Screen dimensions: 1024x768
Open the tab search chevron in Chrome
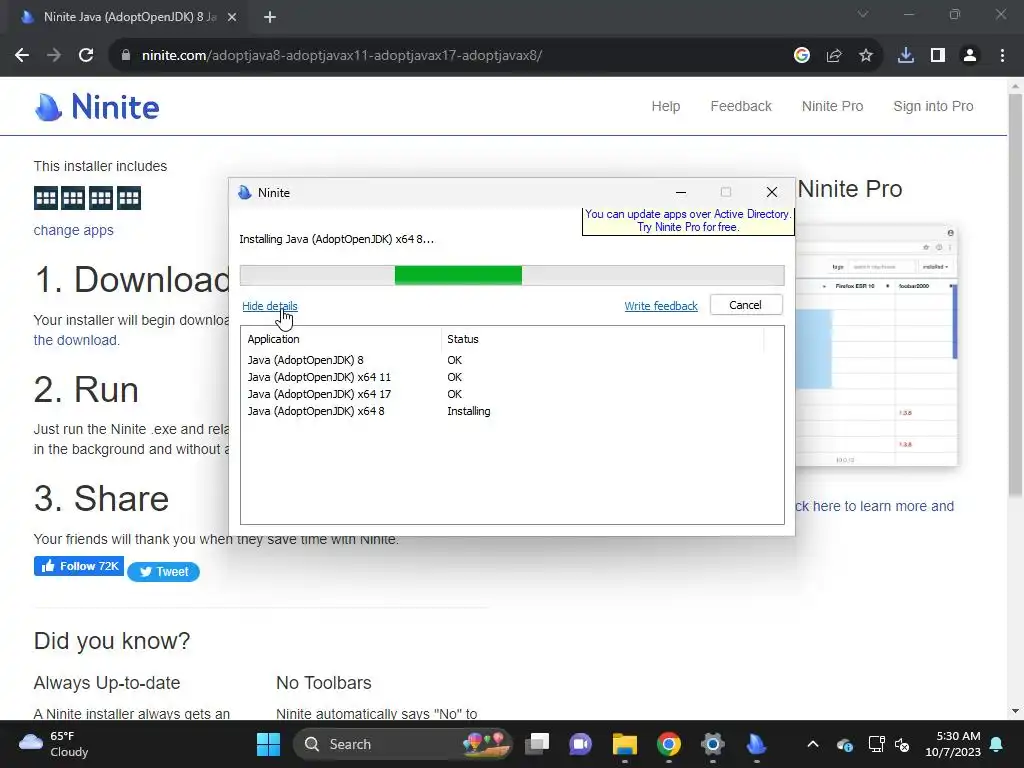(863, 14)
